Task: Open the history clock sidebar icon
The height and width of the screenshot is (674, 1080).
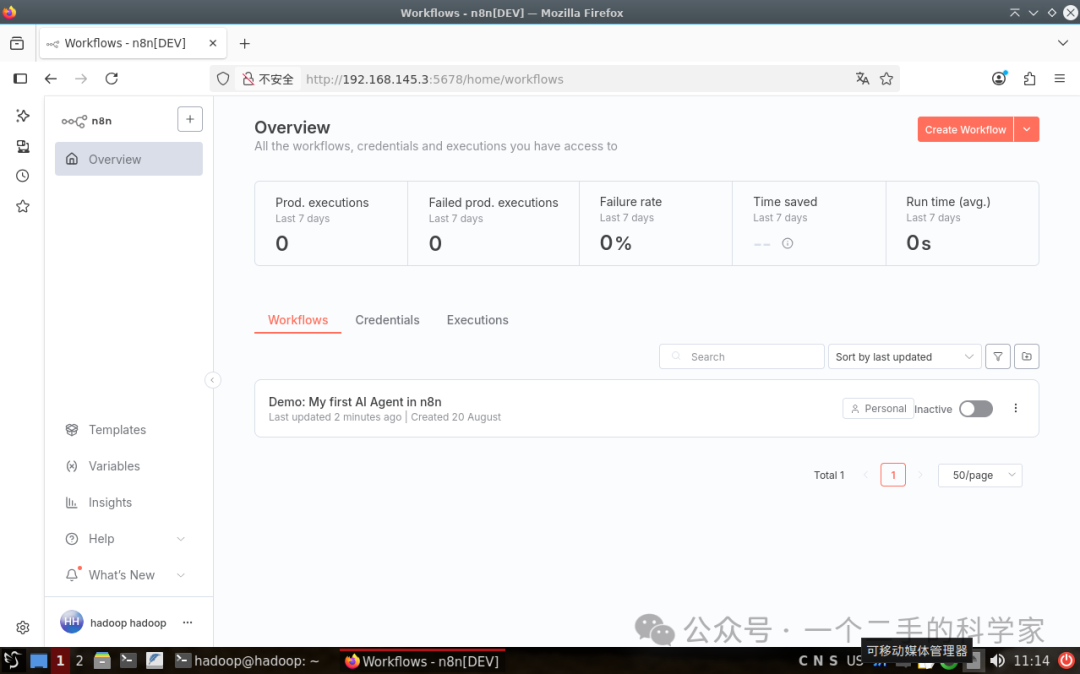Action: (23, 176)
